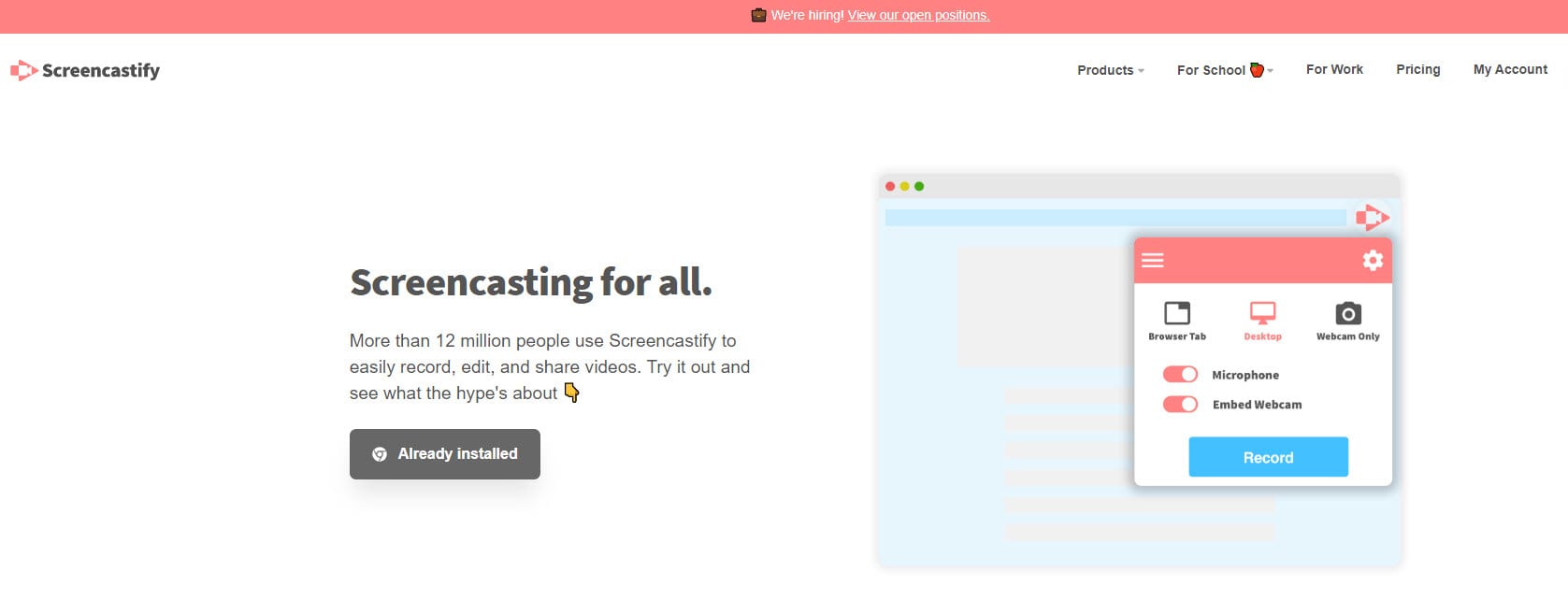This screenshot has width=1568, height=615.
Task: Toggle the Microphone switch
Action: (x=1180, y=375)
